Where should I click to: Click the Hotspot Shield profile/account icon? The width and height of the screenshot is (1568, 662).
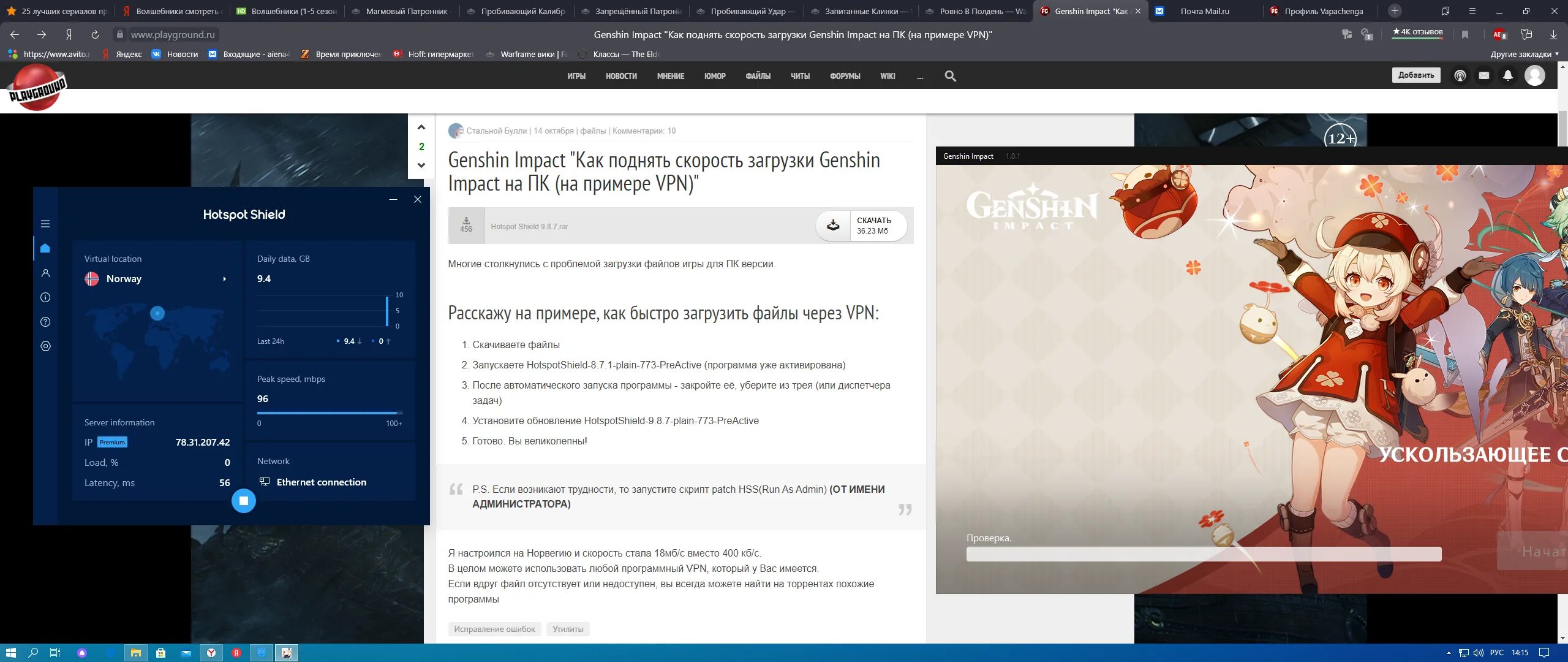(45, 272)
